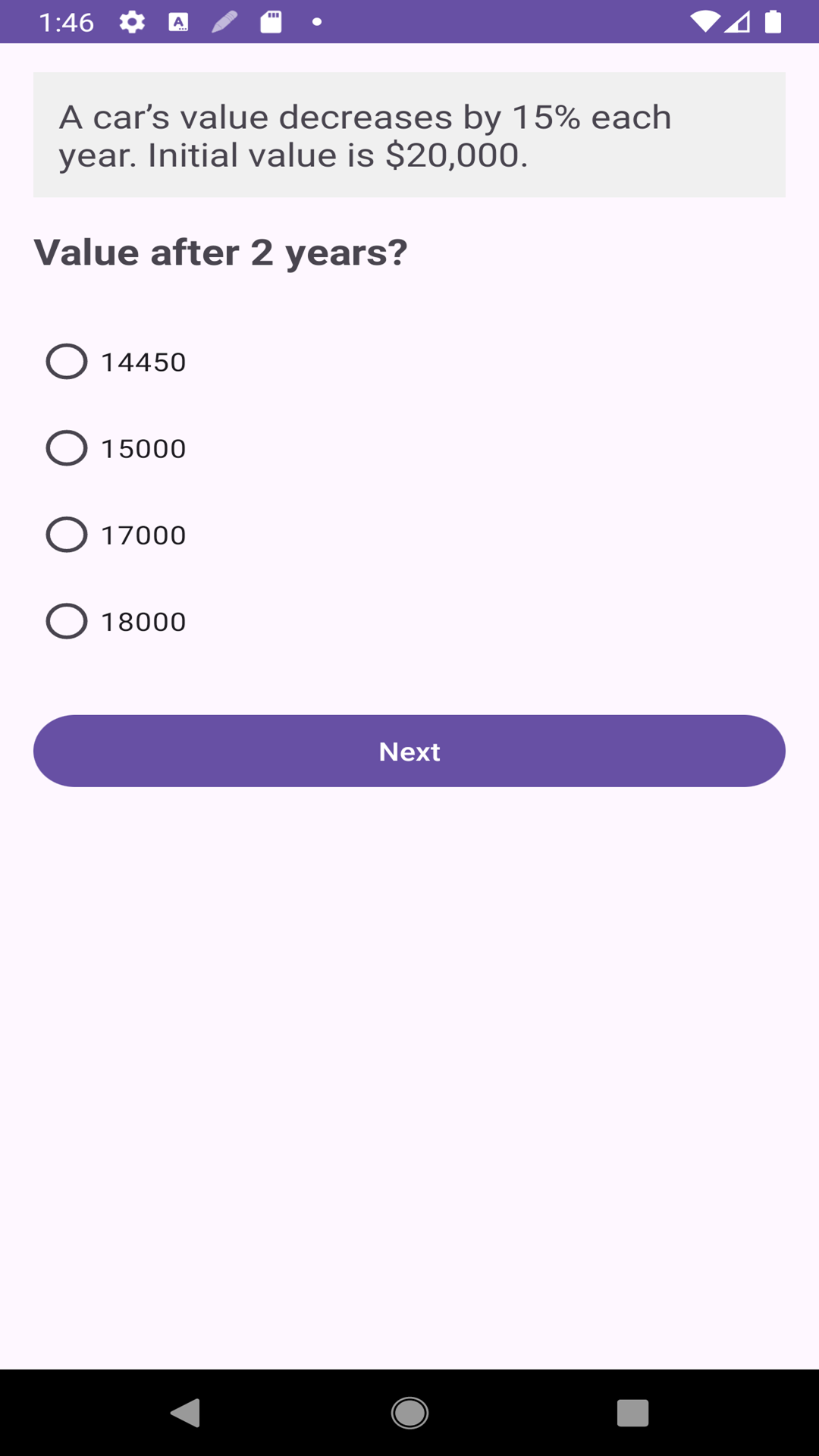Tap the Wi-Fi signal icon
The height and width of the screenshot is (1456, 819).
[704, 22]
